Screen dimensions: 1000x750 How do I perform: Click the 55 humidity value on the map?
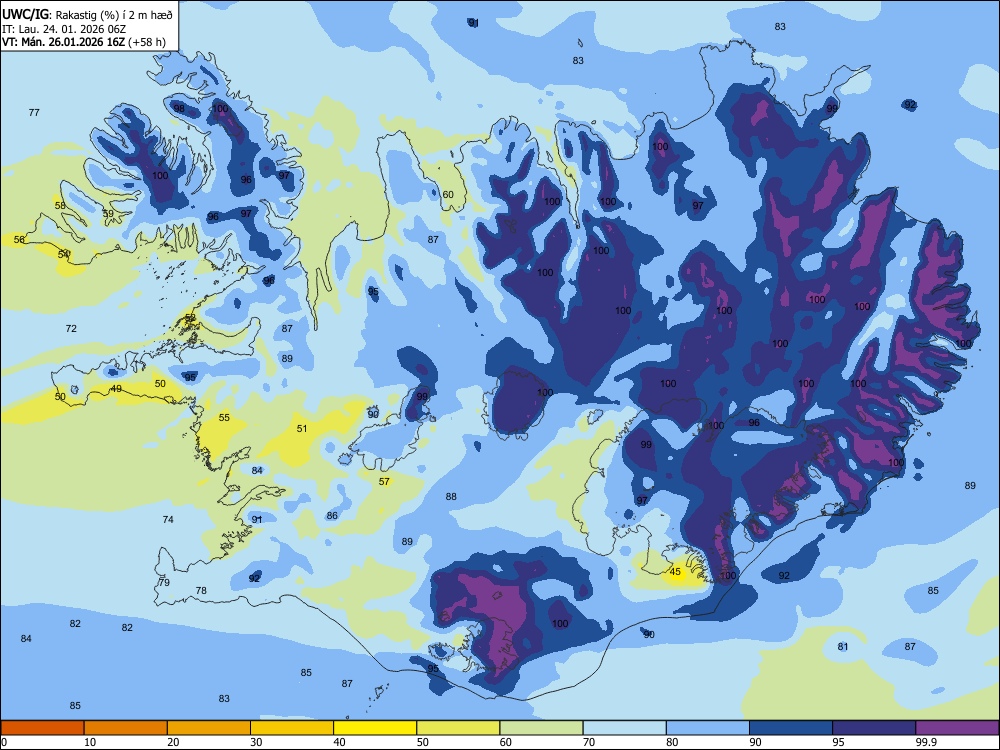coord(224,418)
